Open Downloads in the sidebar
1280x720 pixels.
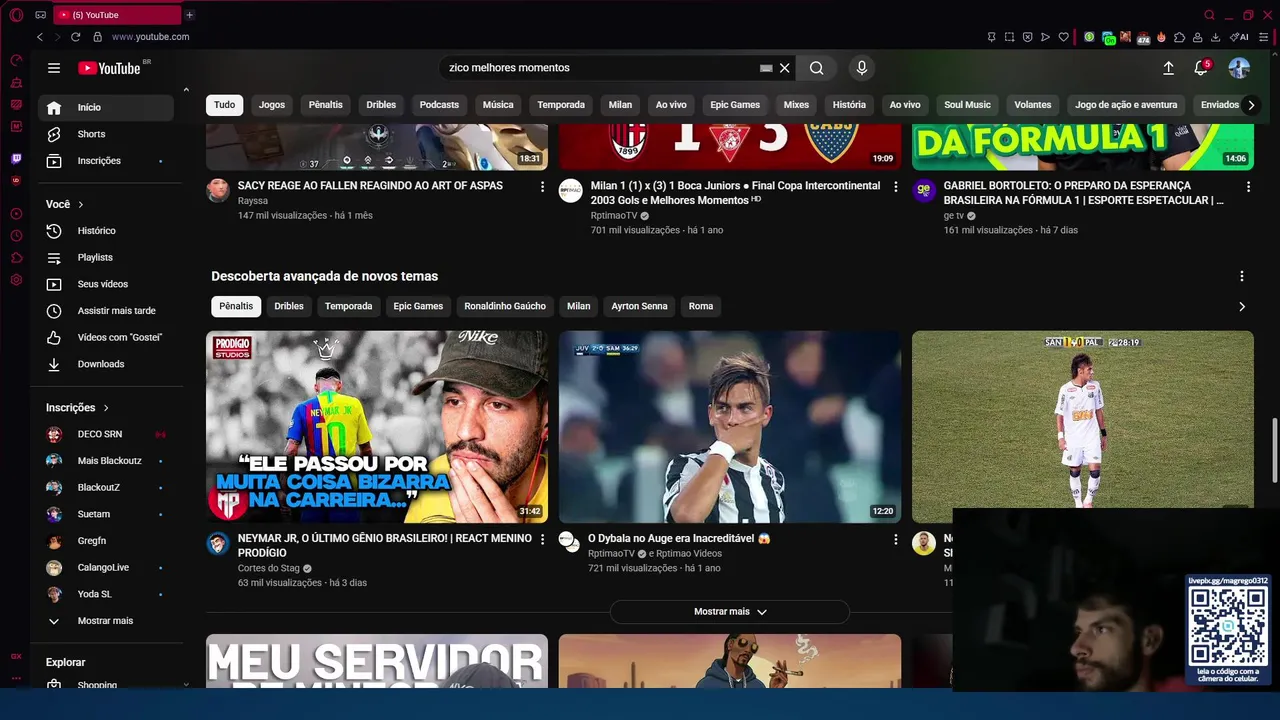point(106,364)
